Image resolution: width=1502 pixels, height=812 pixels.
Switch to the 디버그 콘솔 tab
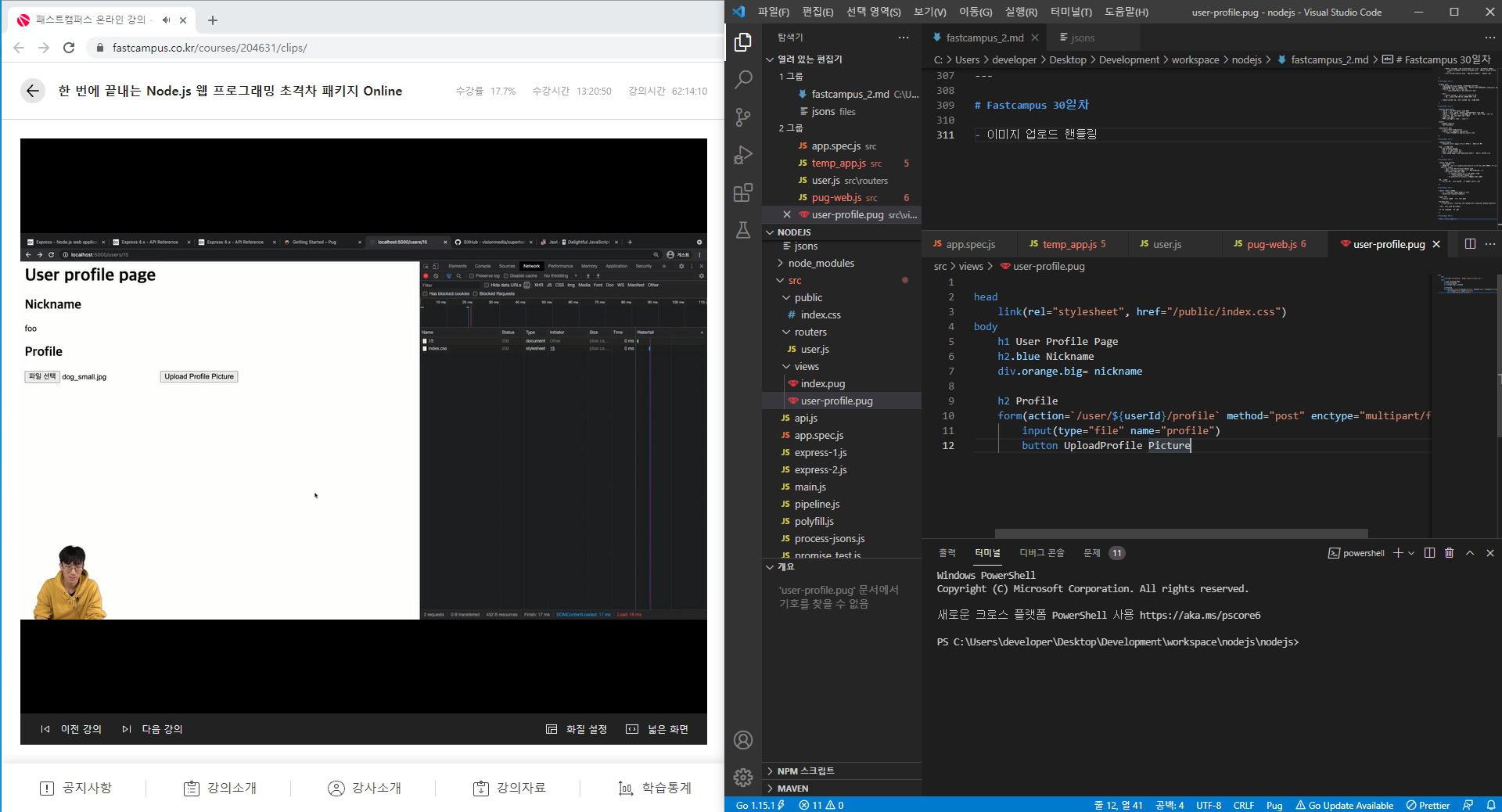(x=1041, y=553)
